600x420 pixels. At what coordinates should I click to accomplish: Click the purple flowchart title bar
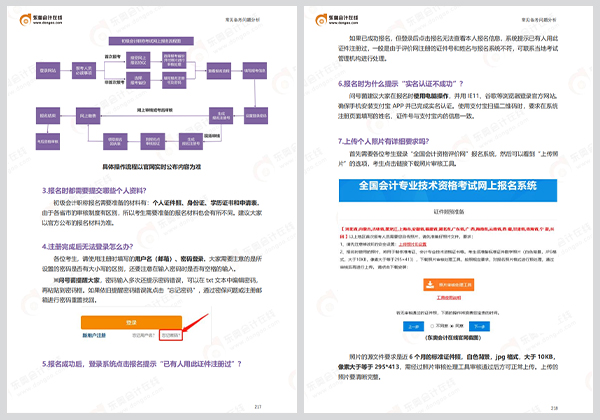tap(151, 41)
